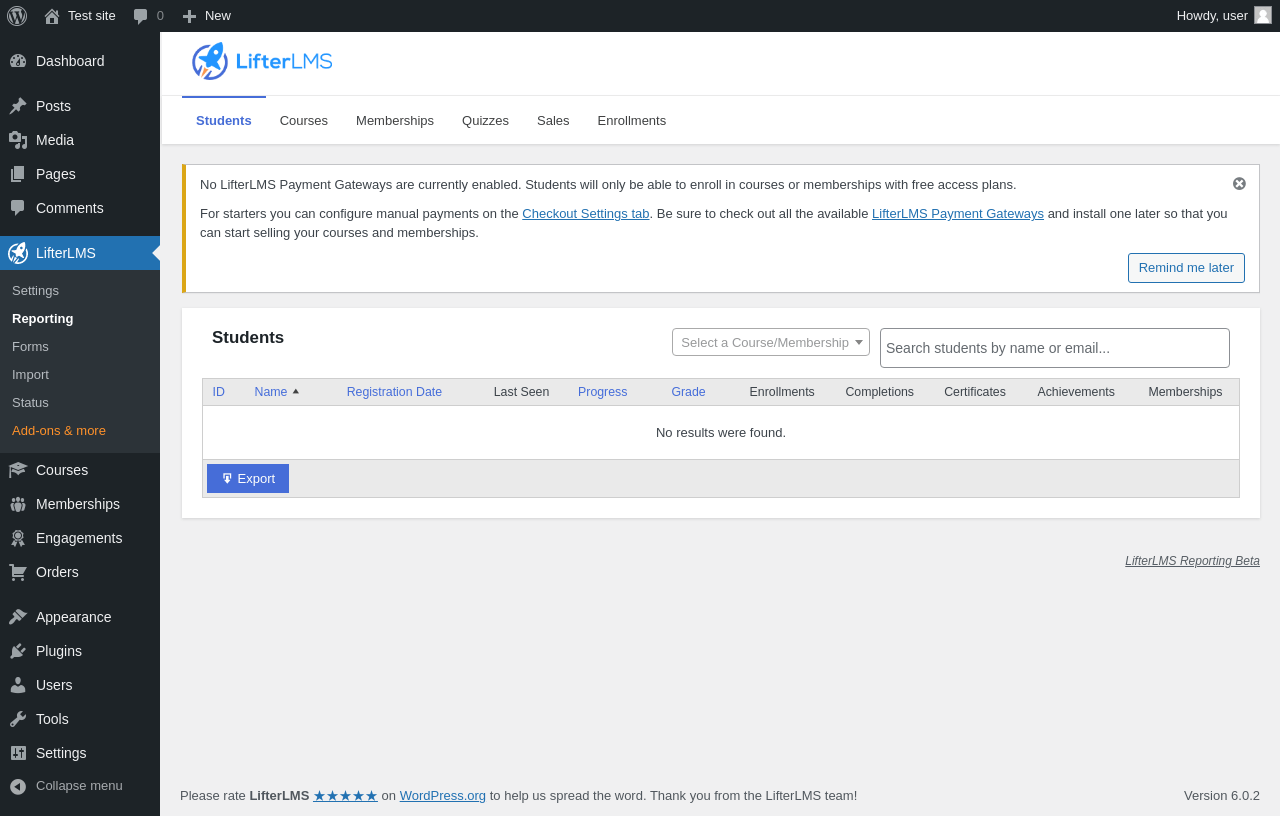Click the Last Seen column header
Screen dimensions: 1280x816
521,392
